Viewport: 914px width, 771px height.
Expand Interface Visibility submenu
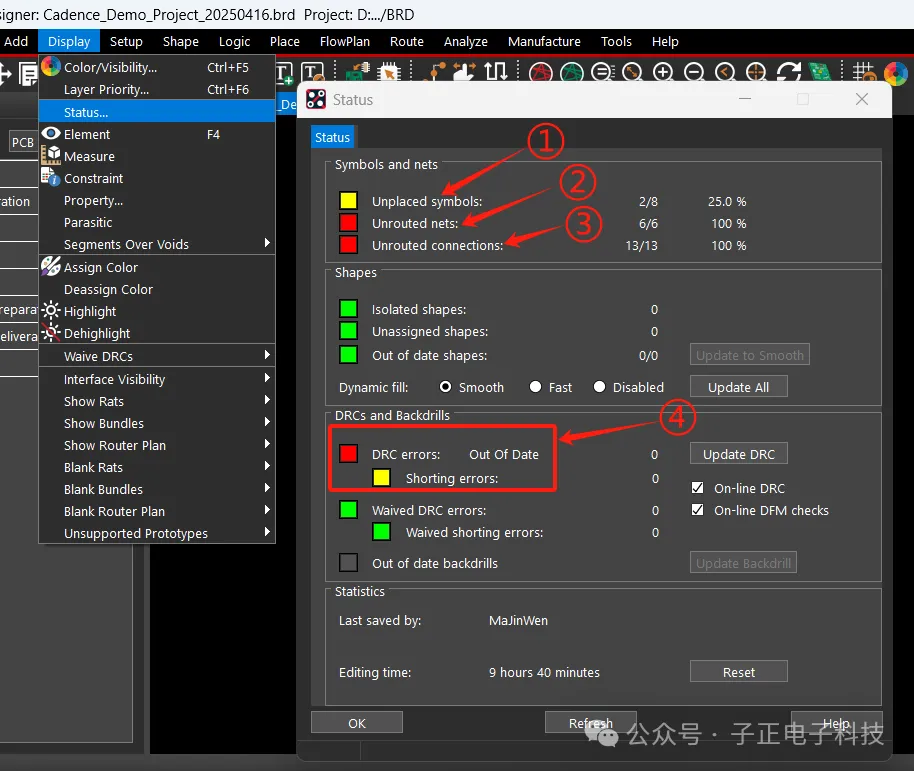point(157,379)
